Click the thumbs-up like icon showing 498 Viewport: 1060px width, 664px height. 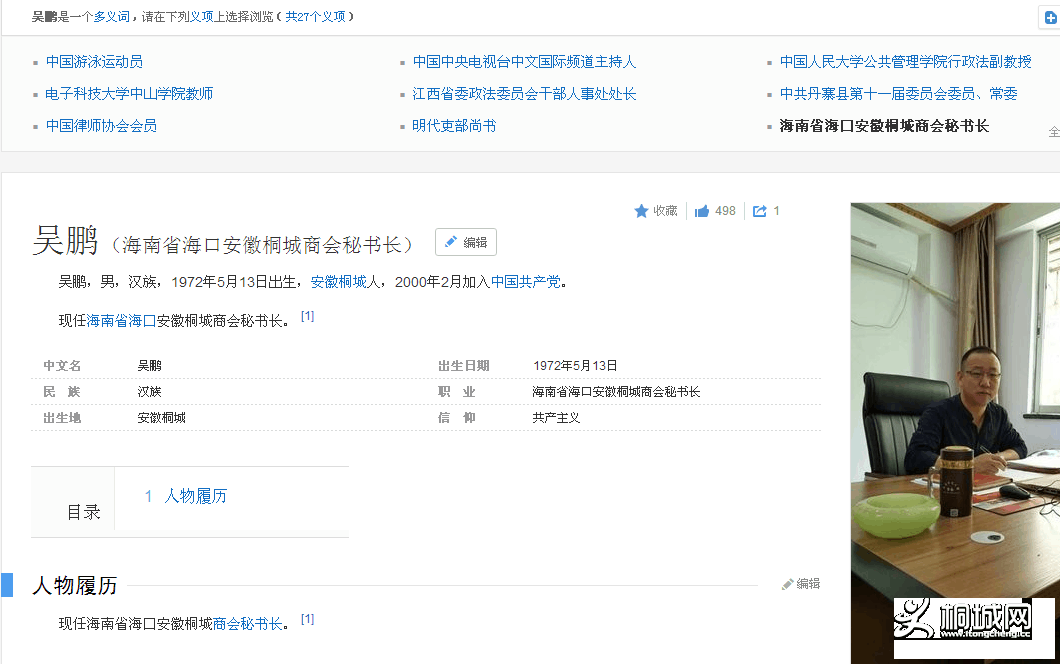coord(702,211)
